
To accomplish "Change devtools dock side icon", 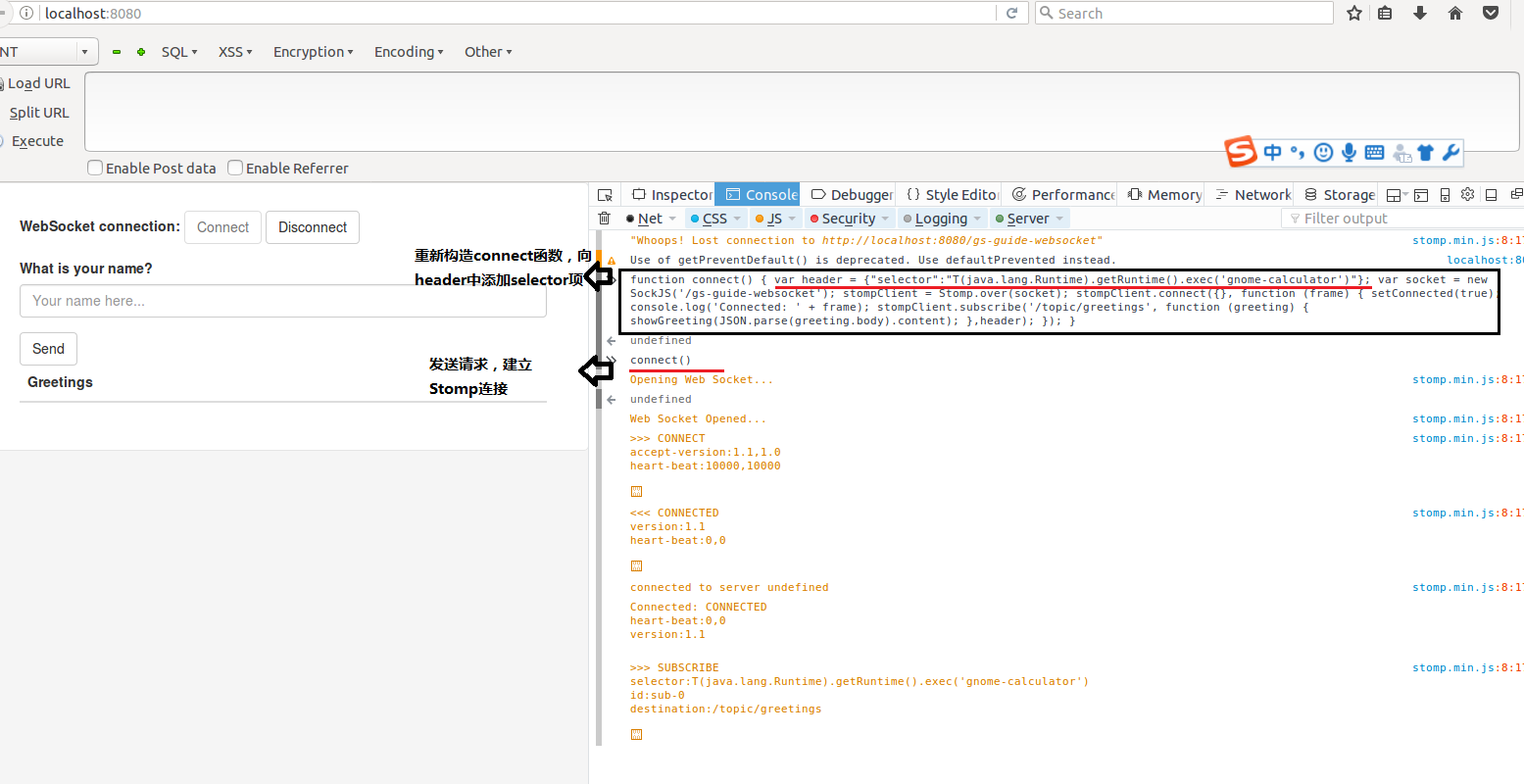I will [1491, 195].
